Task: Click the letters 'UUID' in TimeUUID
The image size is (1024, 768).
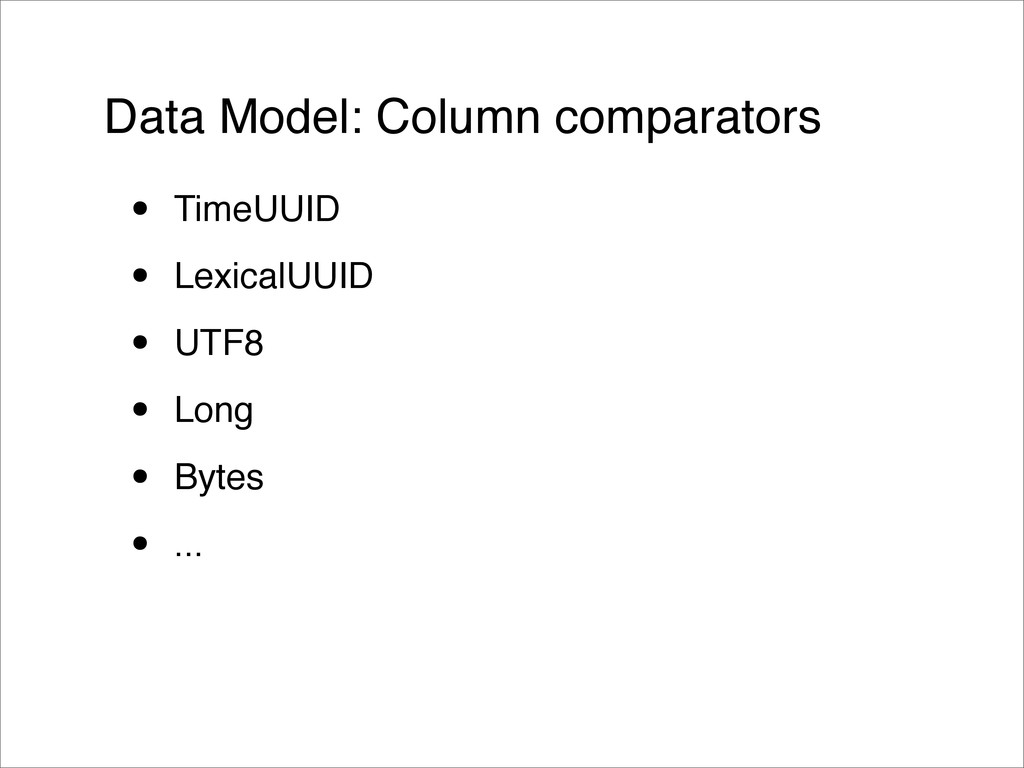Action: pyautogui.click(x=296, y=209)
